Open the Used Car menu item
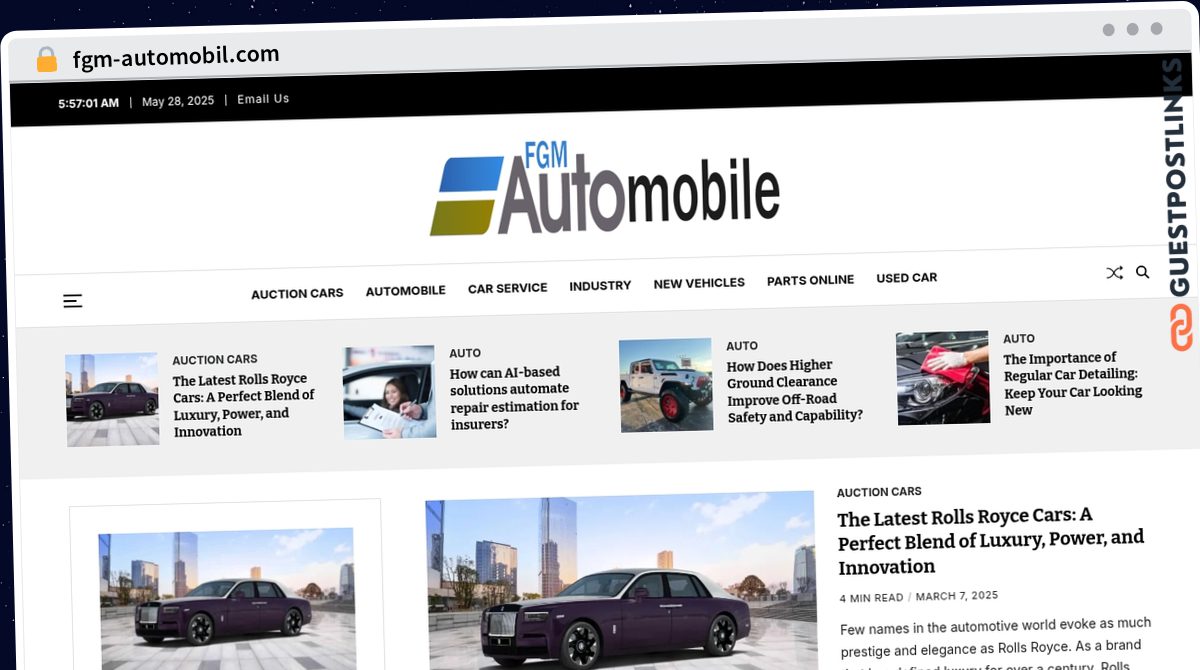The width and height of the screenshot is (1200, 670). tap(907, 278)
